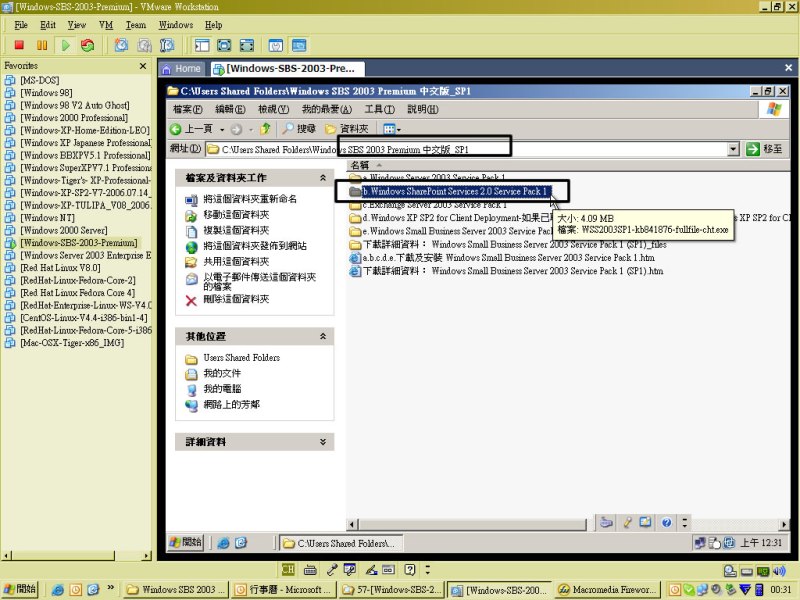Toggle the sidebar panel toolbar icon
Image resolution: width=800 pixels, height=600 pixels.
(202, 45)
